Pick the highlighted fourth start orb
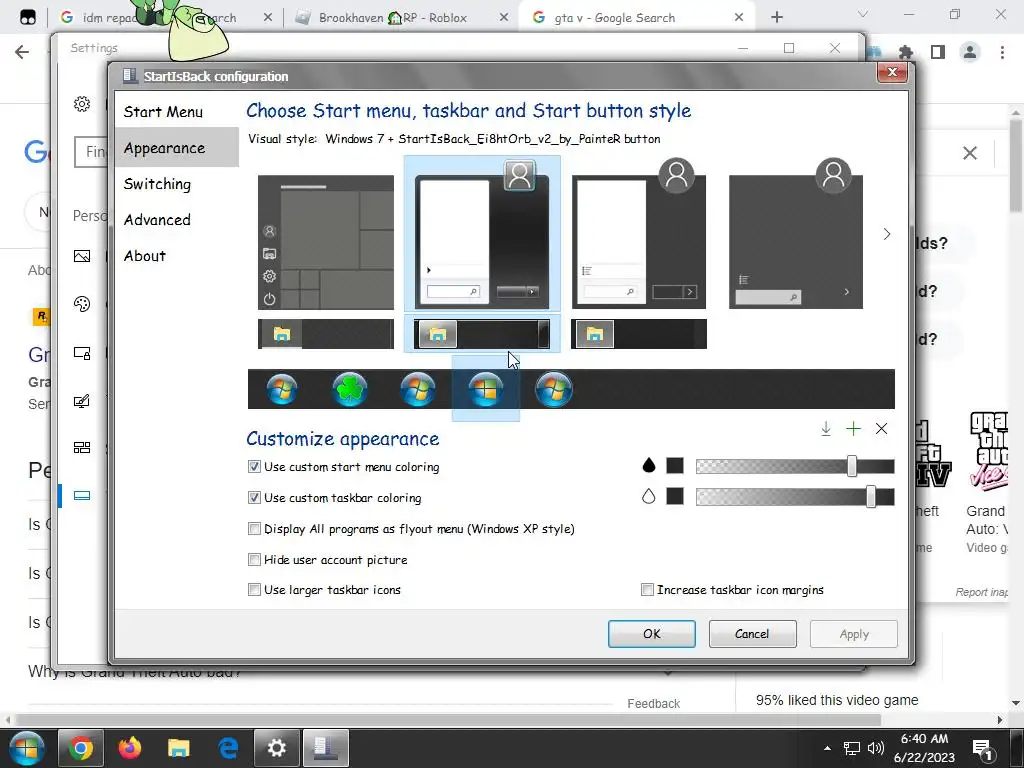 click(x=486, y=389)
